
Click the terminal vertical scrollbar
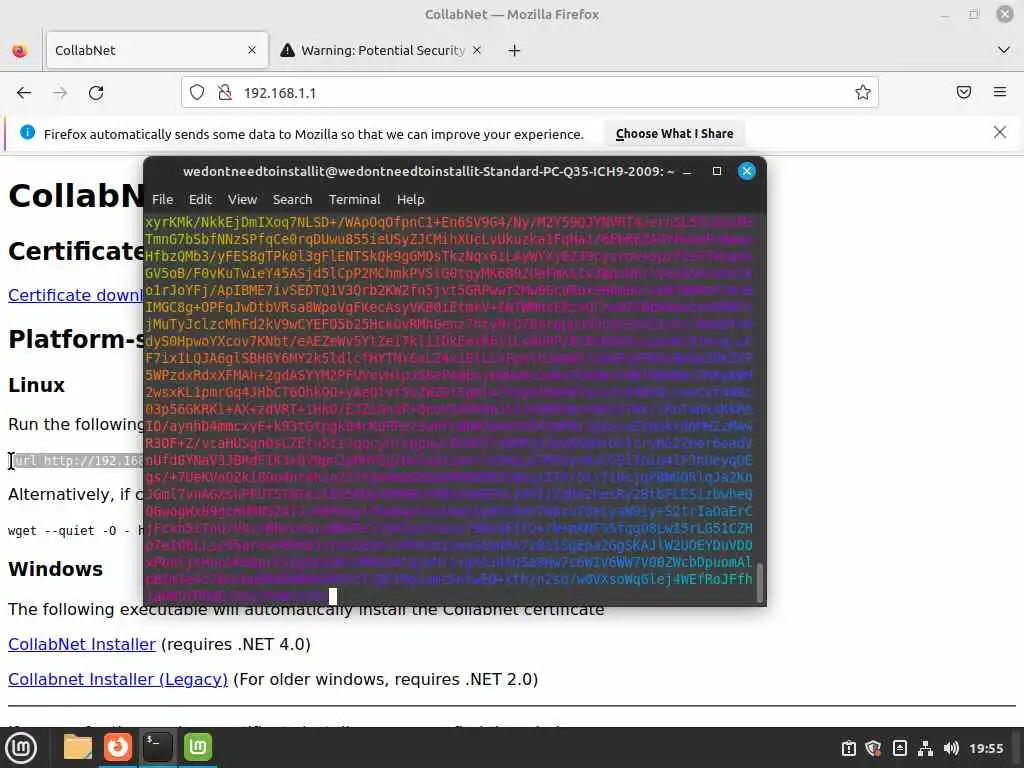pos(760,583)
